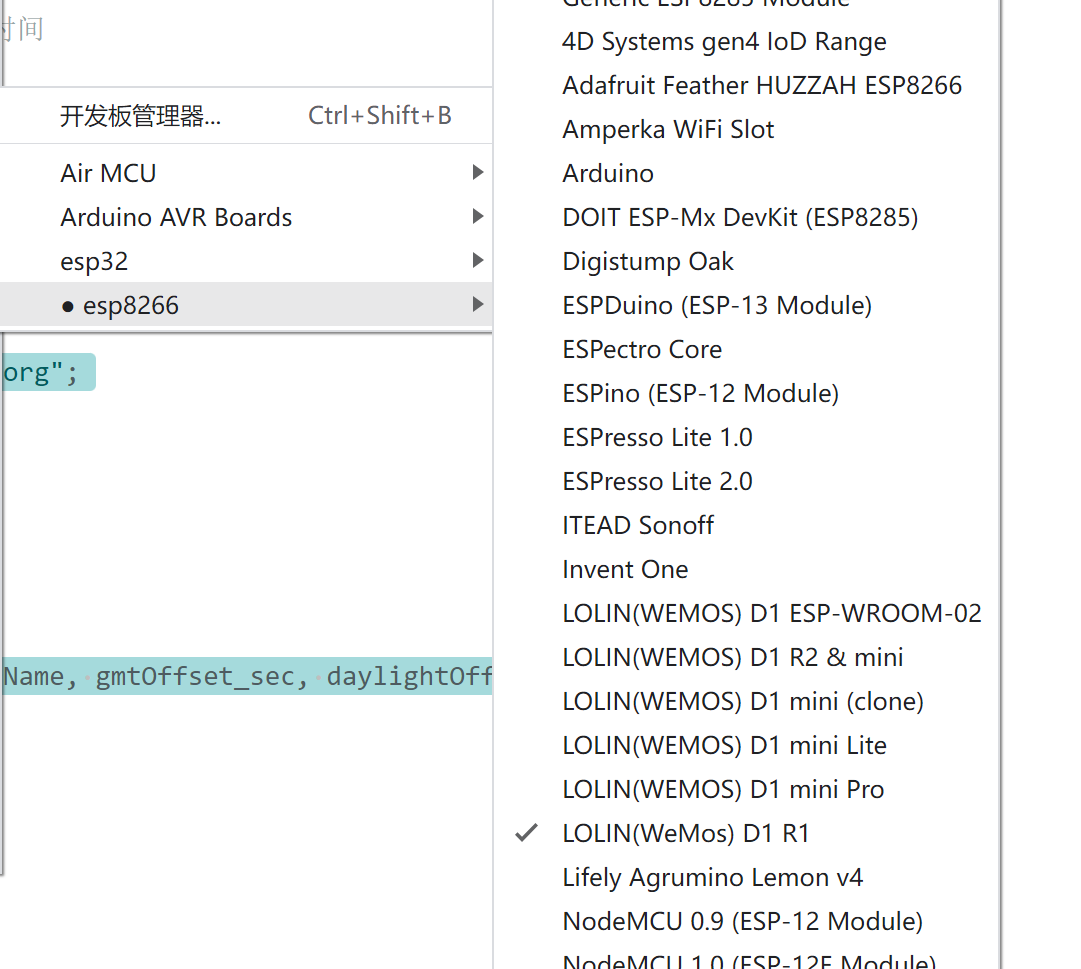This screenshot has height=969, width=1081.
Task: Choose NodeMCU 0.9 (ESP-12 Module)
Action: point(747,921)
